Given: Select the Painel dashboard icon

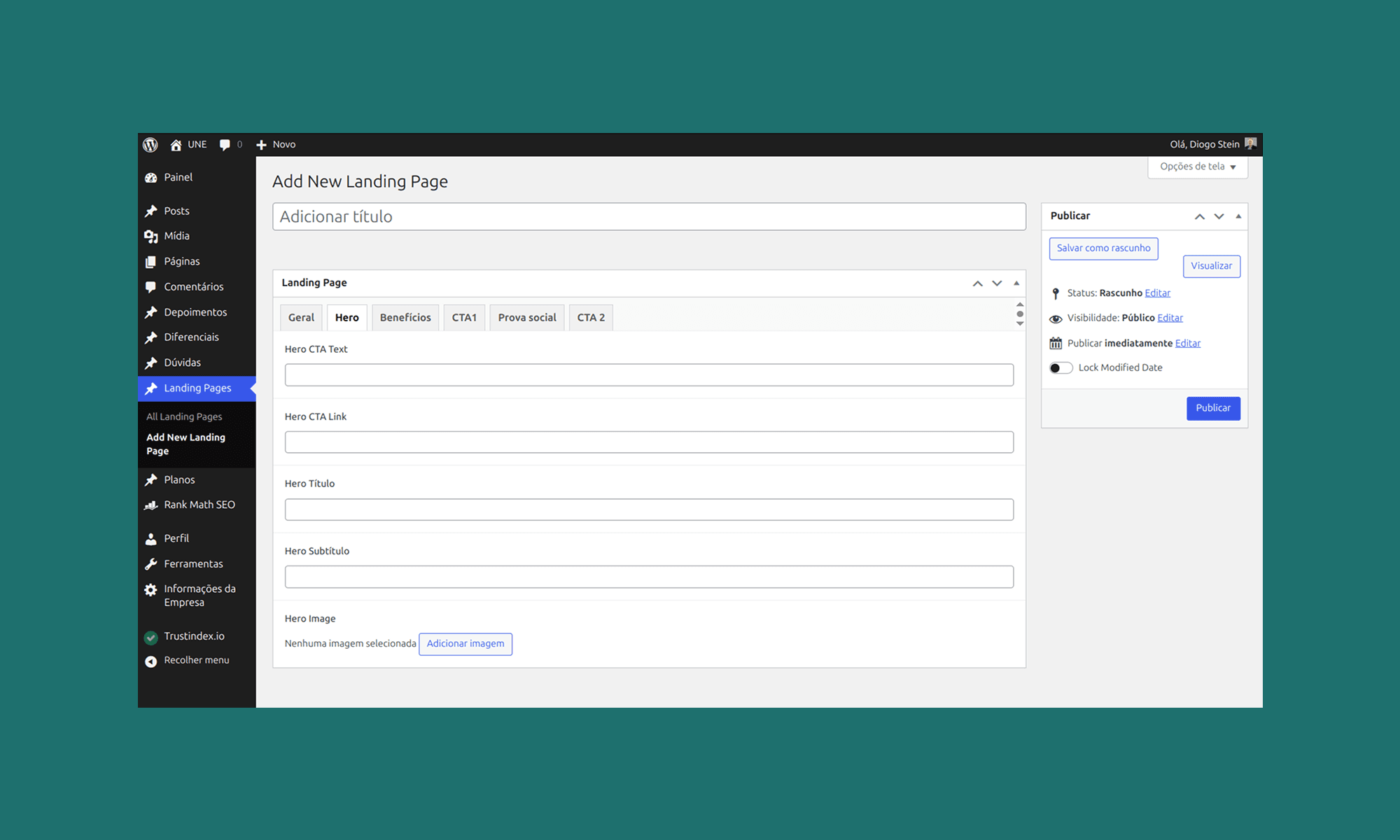Looking at the screenshot, I should 151,177.
